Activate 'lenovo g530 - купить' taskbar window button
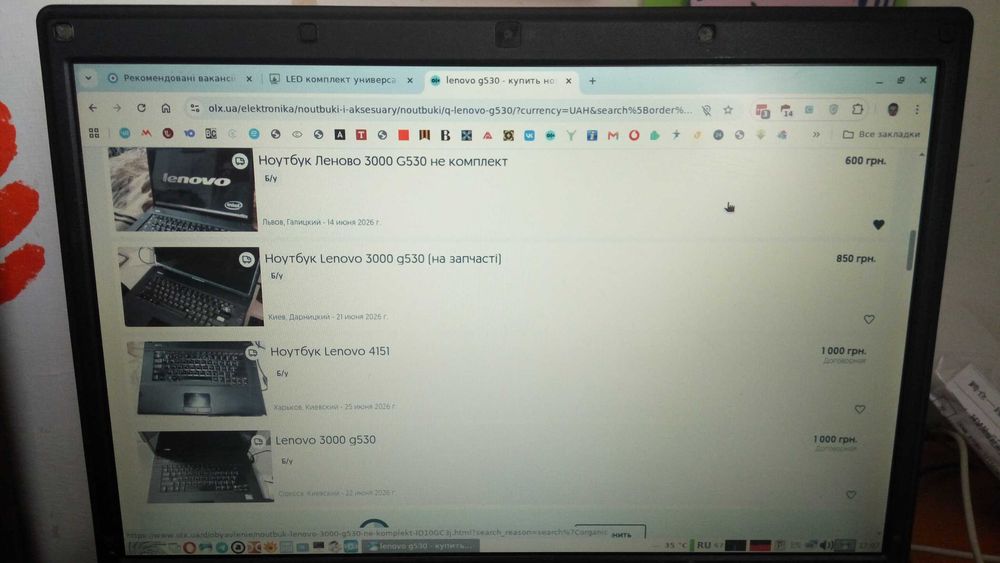Image resolution: width=1000 pixels, height=563 pixels. tap(420, 546)
